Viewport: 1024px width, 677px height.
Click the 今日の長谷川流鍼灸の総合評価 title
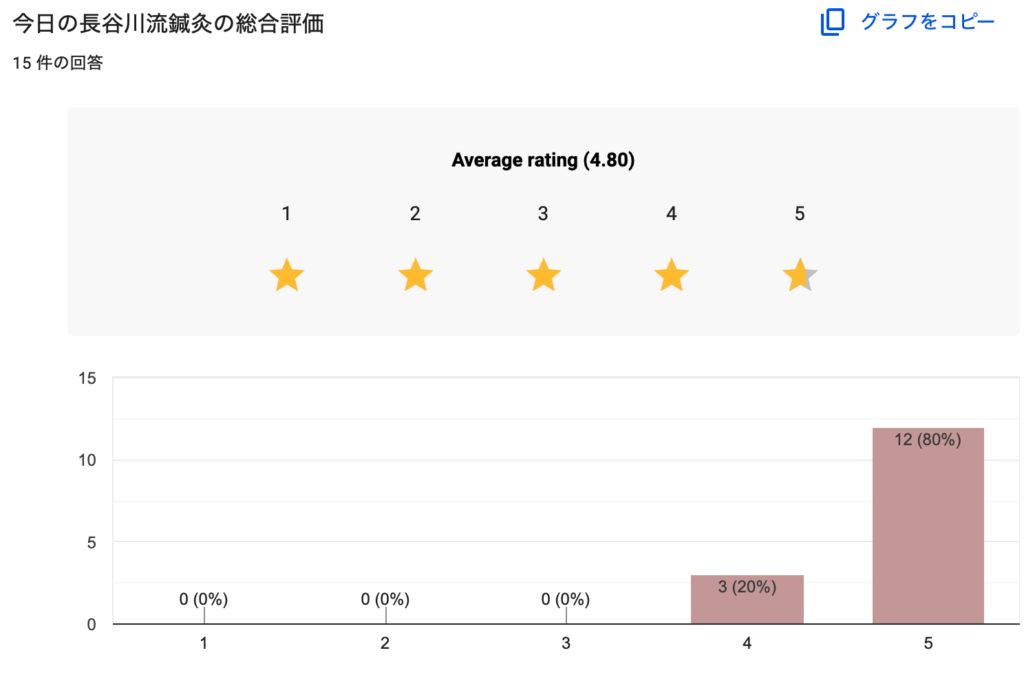point(168,24)
